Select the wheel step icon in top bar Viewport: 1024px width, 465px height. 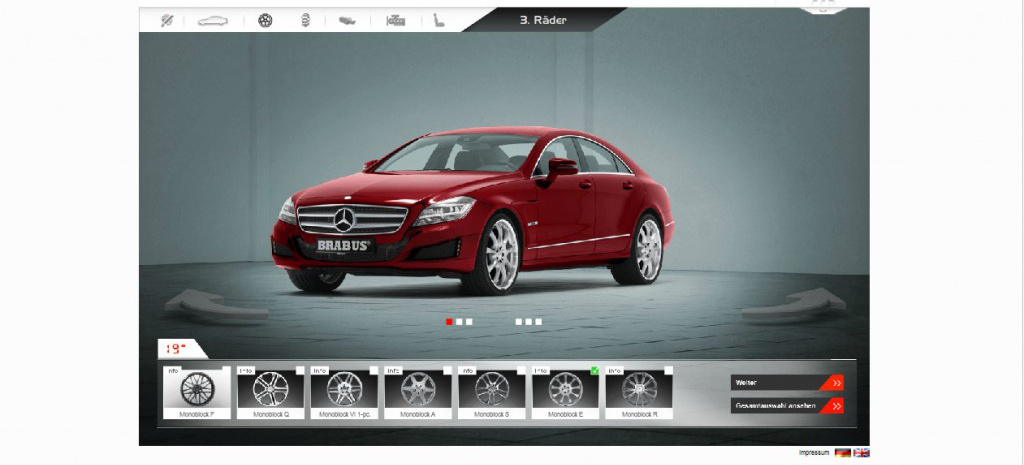pyautogui.click(x=265, y=21)
